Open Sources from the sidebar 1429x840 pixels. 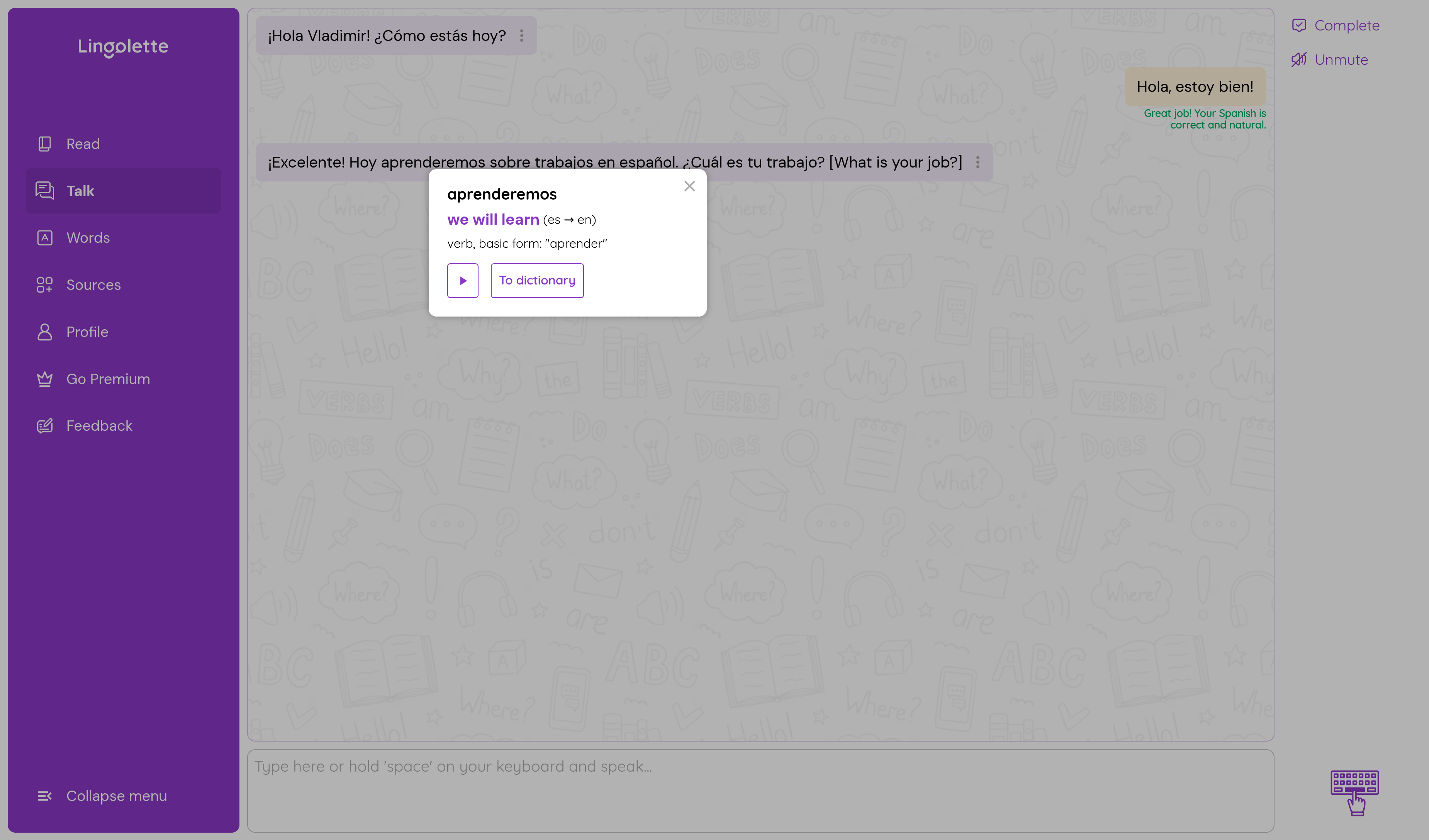point(93,285)
